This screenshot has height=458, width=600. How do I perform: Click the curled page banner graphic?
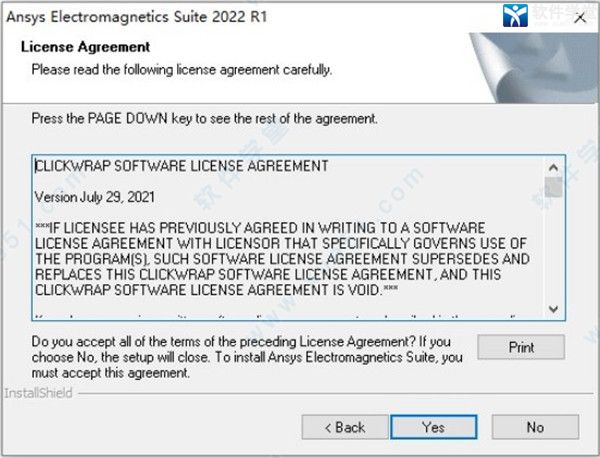click(x=534, y=68)
